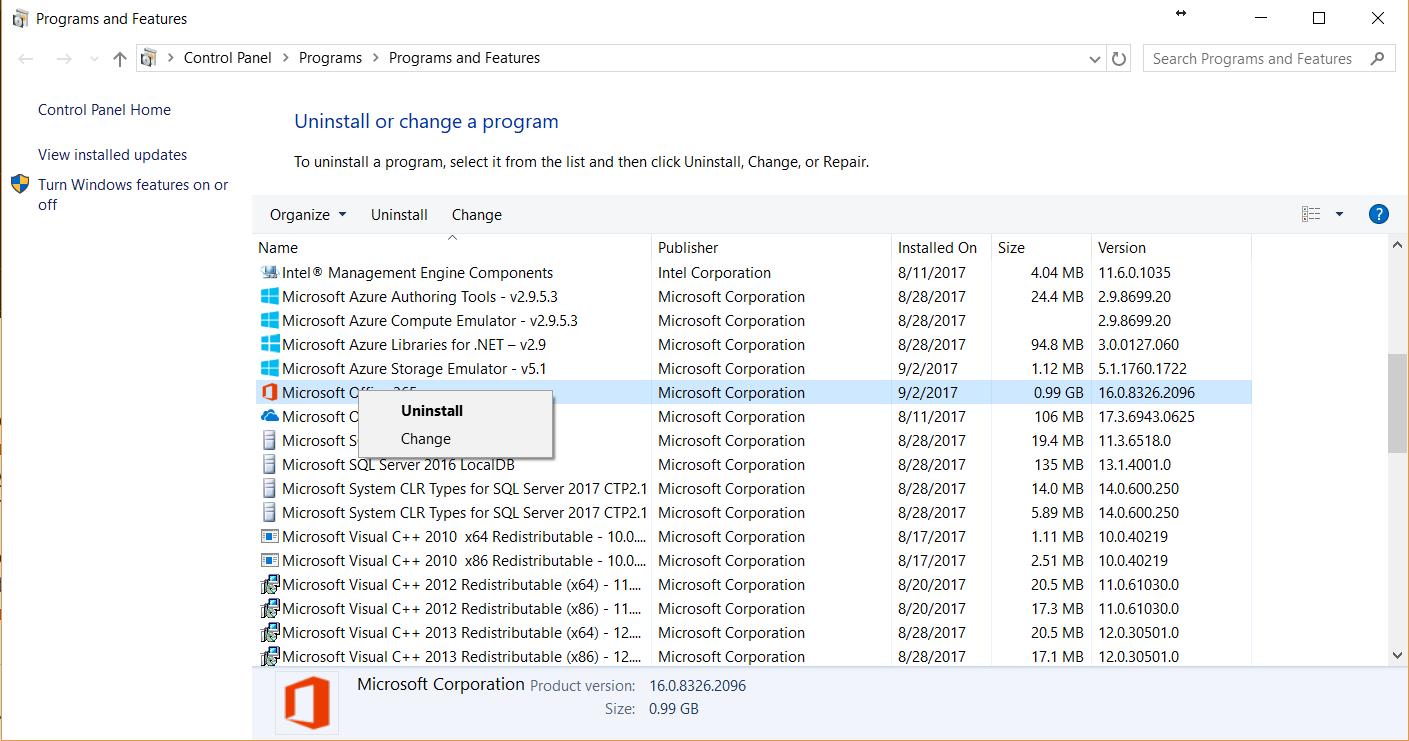Click the address bar Control Panel icon
This screenshot has height=741, width=1409.
[149, 58]
